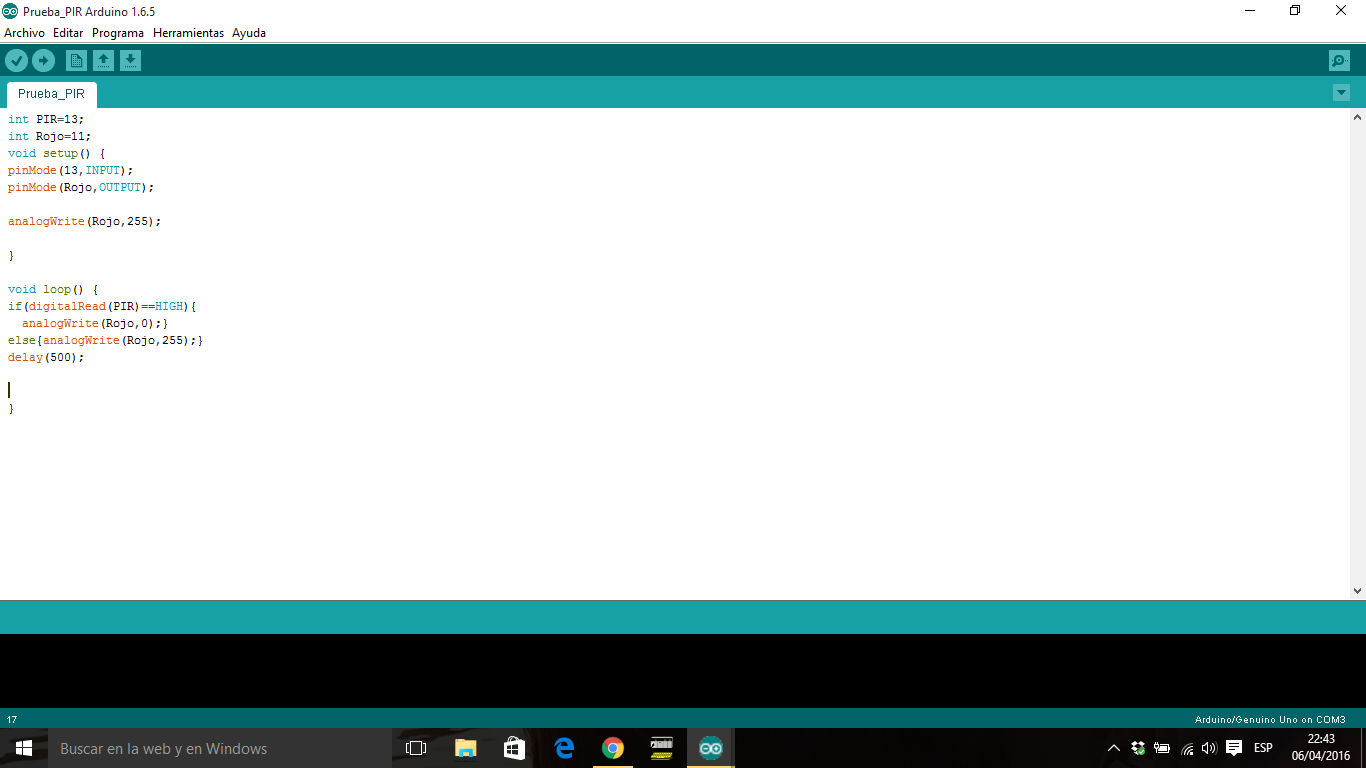Screen dimensions: 1366x768
Task: Open the Archivo menu
Action: [24, 33]
